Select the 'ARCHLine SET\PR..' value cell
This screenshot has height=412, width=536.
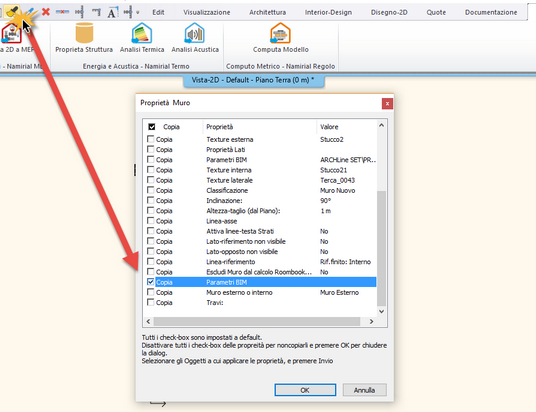[x=348, y=160]
